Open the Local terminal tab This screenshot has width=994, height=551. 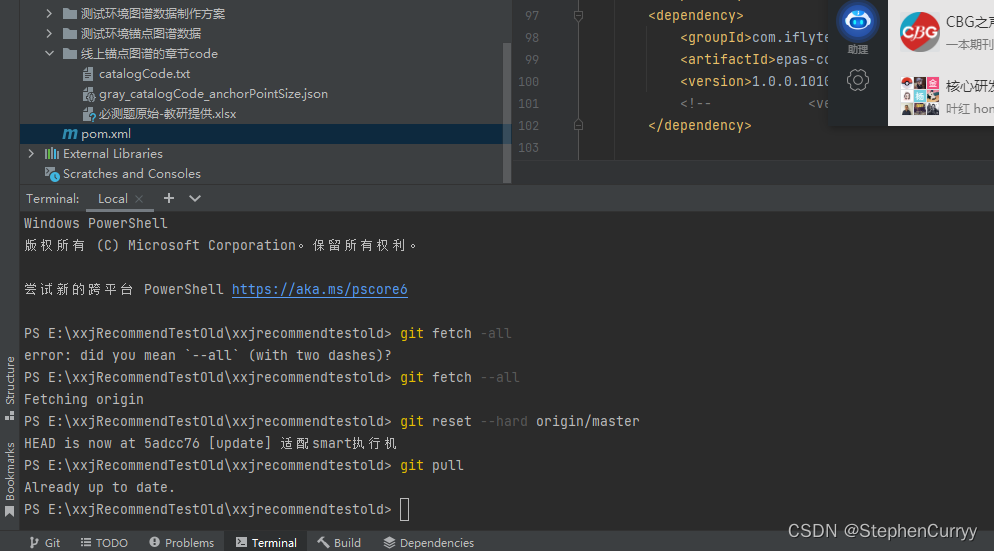point(112,198)
